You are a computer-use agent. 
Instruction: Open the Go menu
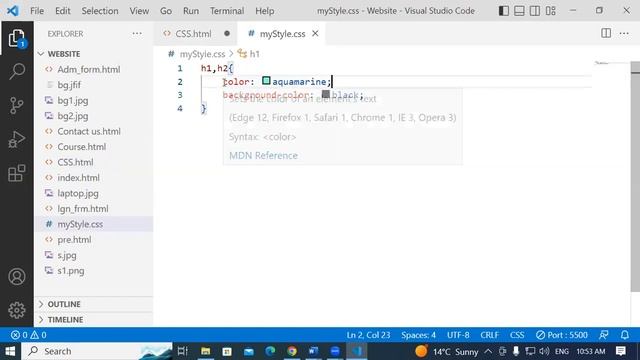click(166, 11)
